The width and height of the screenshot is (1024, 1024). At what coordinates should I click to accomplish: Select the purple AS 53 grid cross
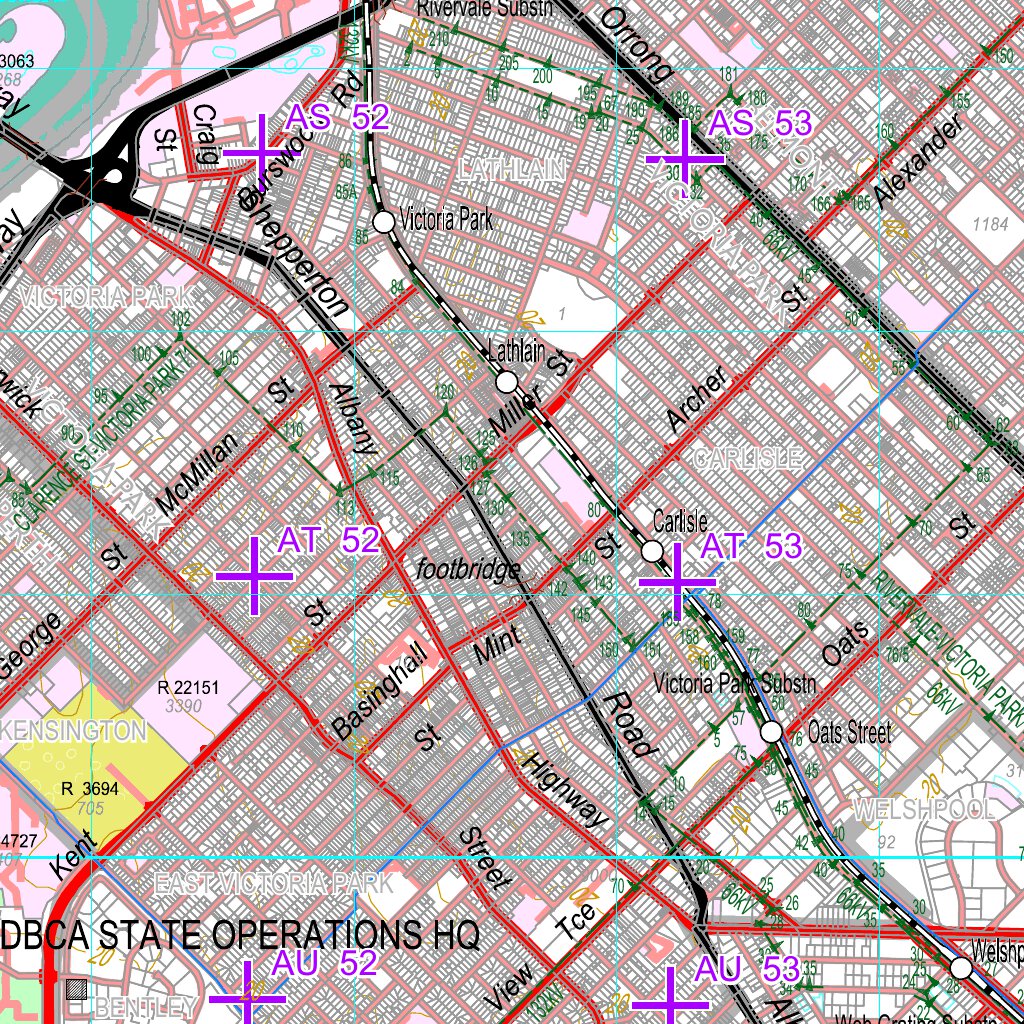coord(685,159)
